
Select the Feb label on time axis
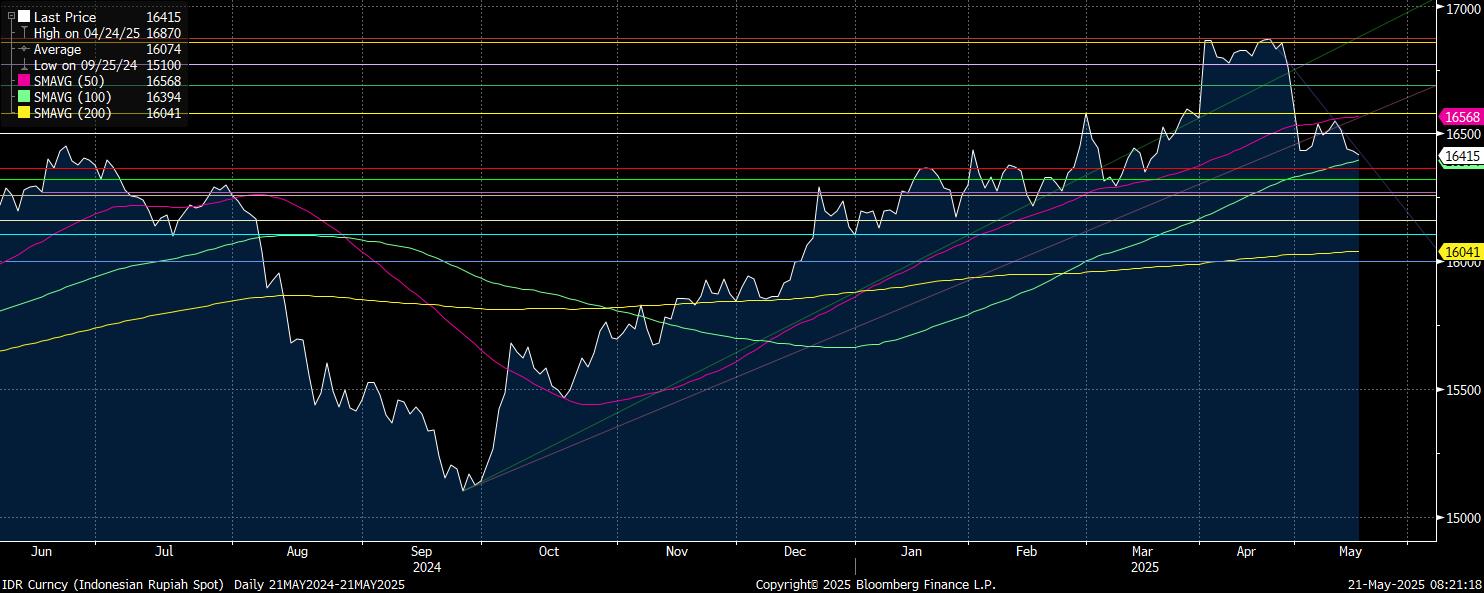1027,551
